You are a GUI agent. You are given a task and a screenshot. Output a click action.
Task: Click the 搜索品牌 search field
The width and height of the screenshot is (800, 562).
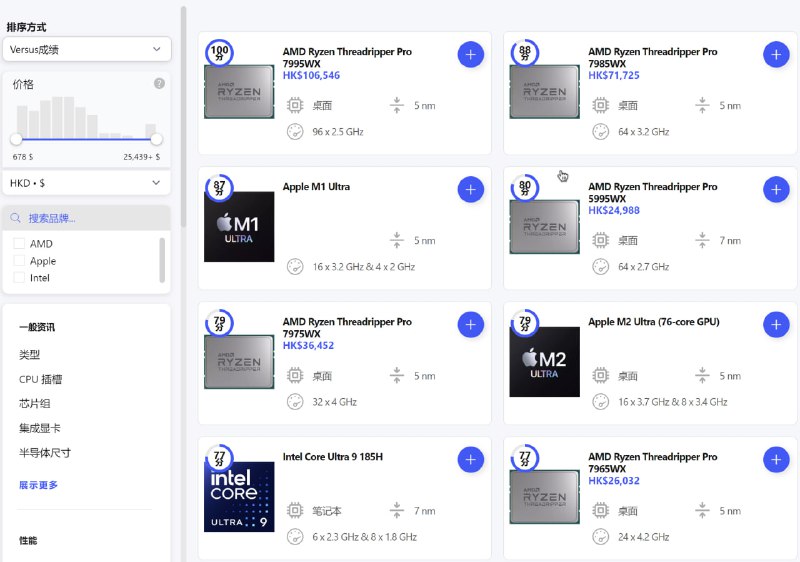tap(90, 218)
